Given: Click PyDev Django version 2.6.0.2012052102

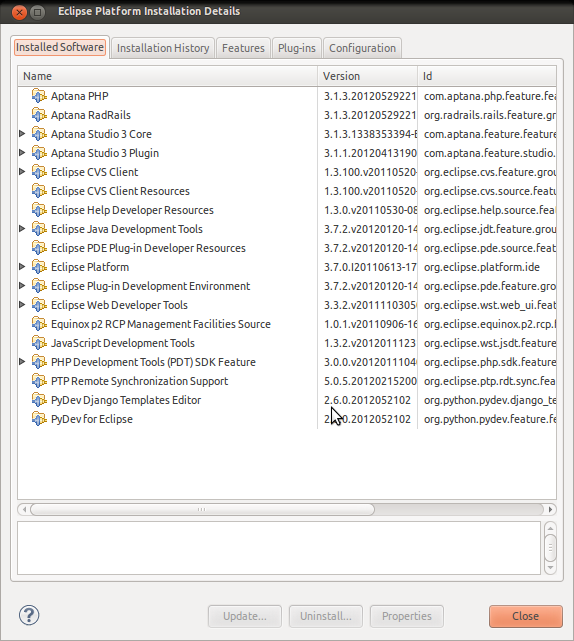Looking at the screenshot, I should pos(367,400).
